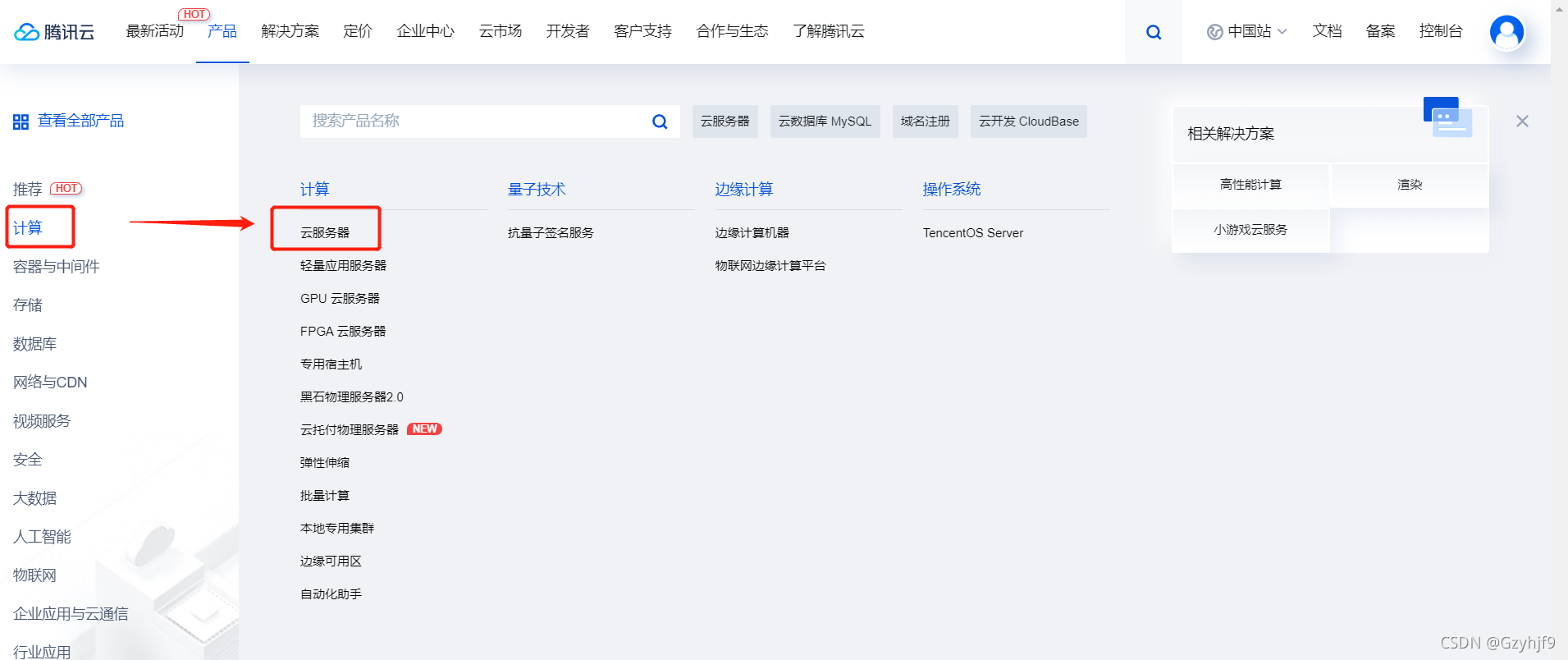
Task: Click the grid icon next to 查看全部产品
Action: coord(21,122)
